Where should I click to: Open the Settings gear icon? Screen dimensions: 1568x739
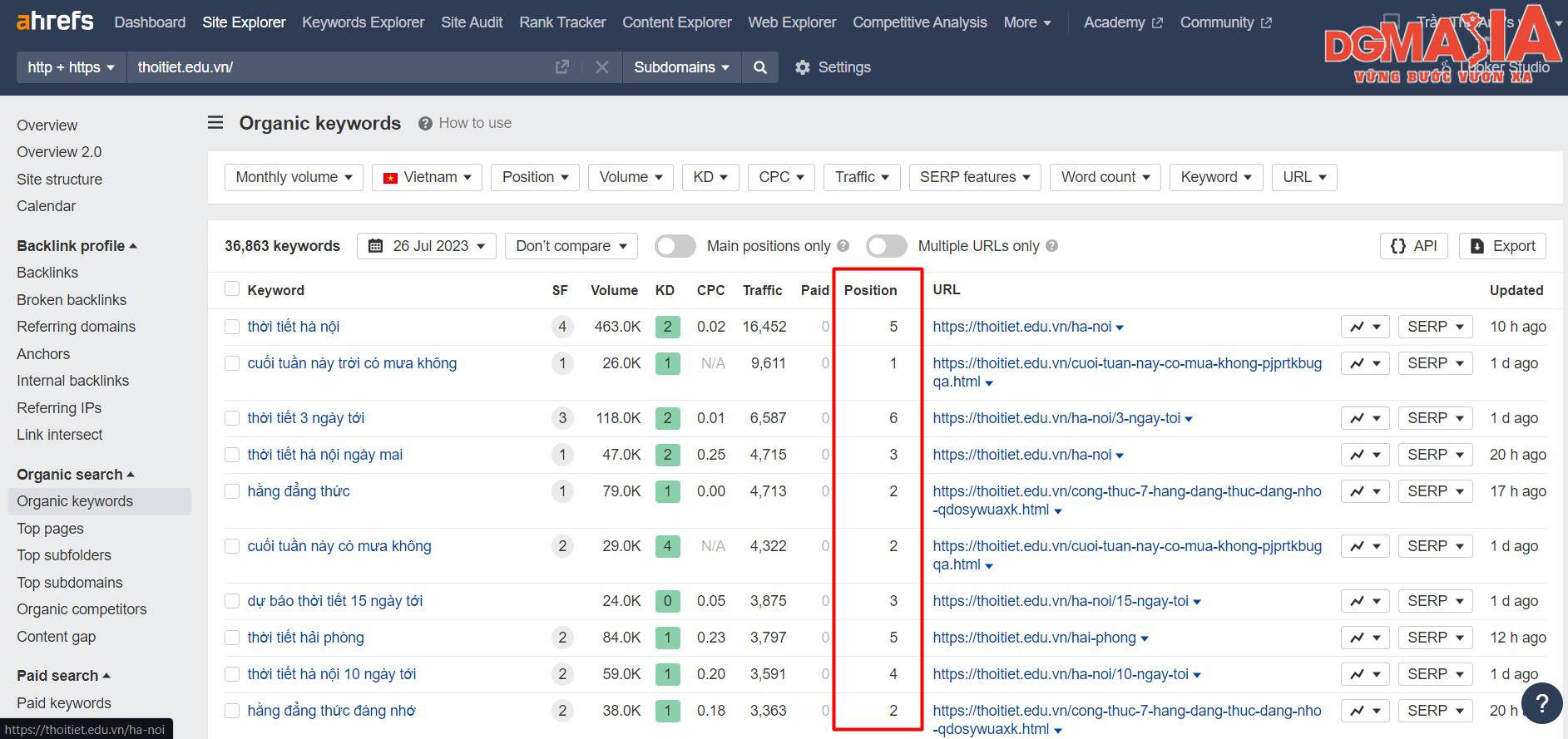click(803, 67)
